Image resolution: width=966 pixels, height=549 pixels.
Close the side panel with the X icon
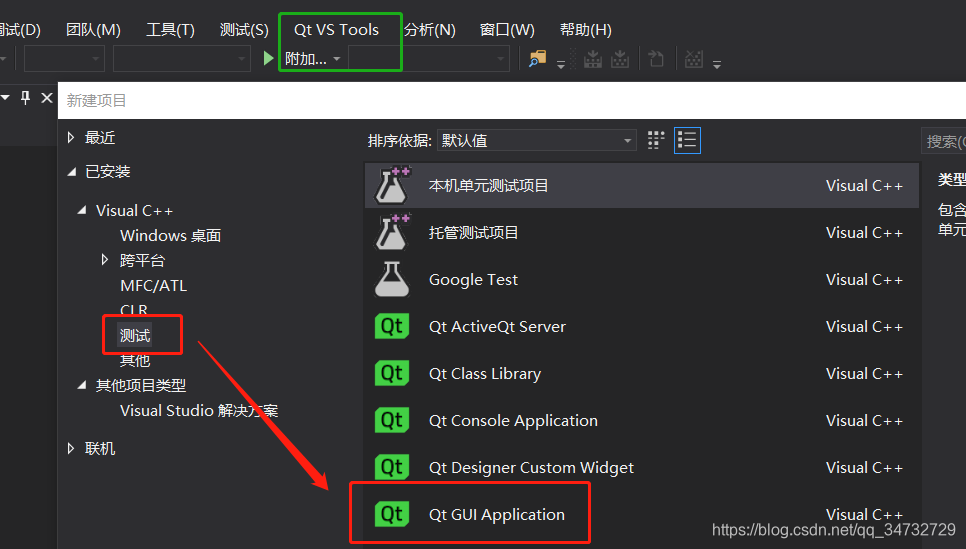coord(47,97)
